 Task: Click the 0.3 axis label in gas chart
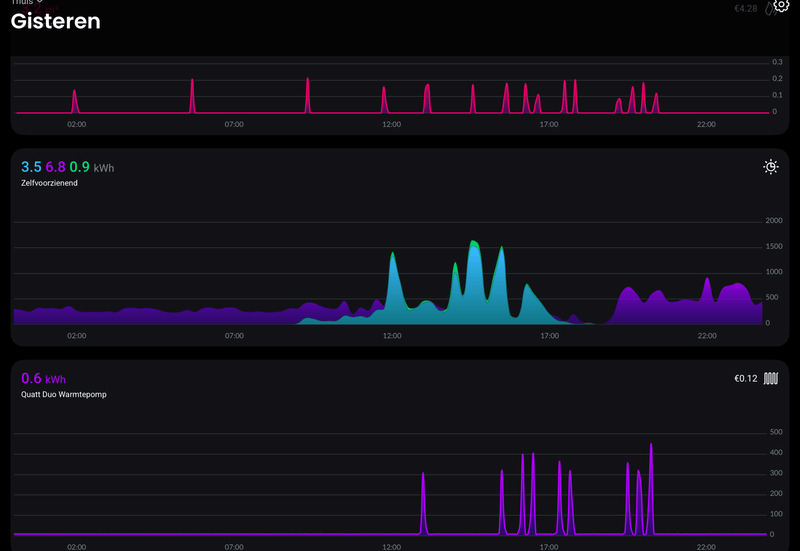[777, 62]
